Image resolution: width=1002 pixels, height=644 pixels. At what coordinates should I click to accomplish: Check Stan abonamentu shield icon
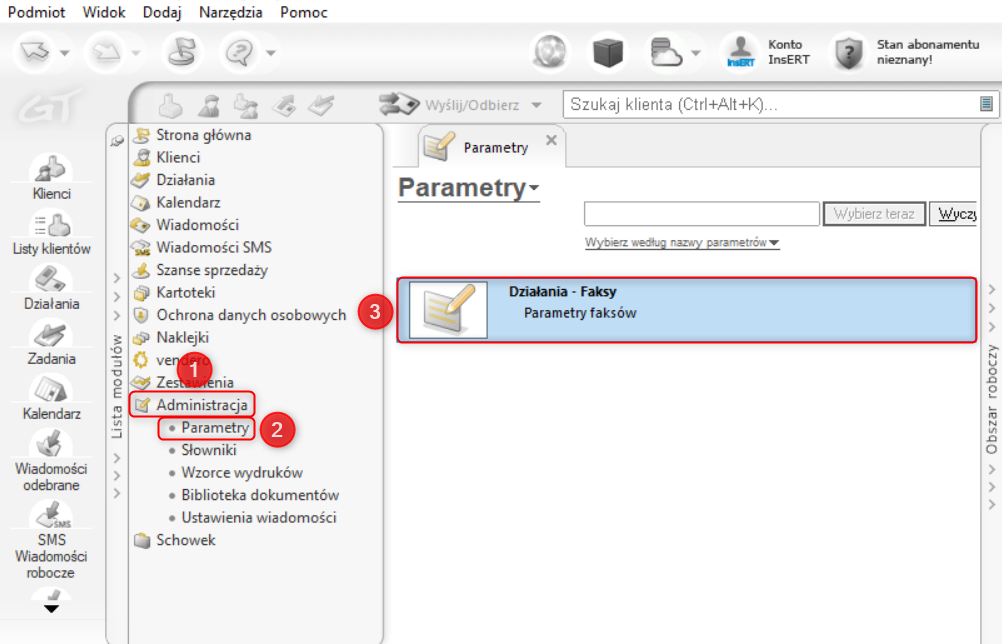click(x=849, y=52)
